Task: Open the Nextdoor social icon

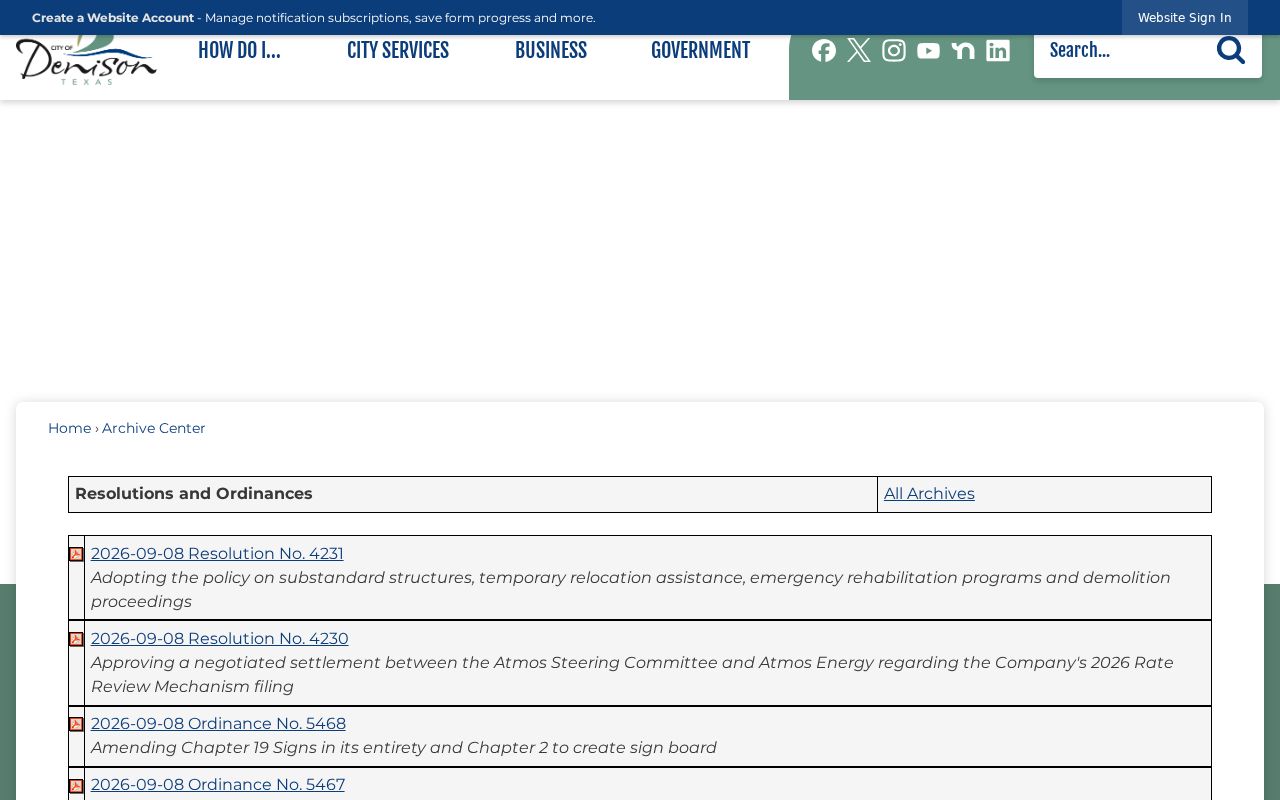Action: coord(963,51)
